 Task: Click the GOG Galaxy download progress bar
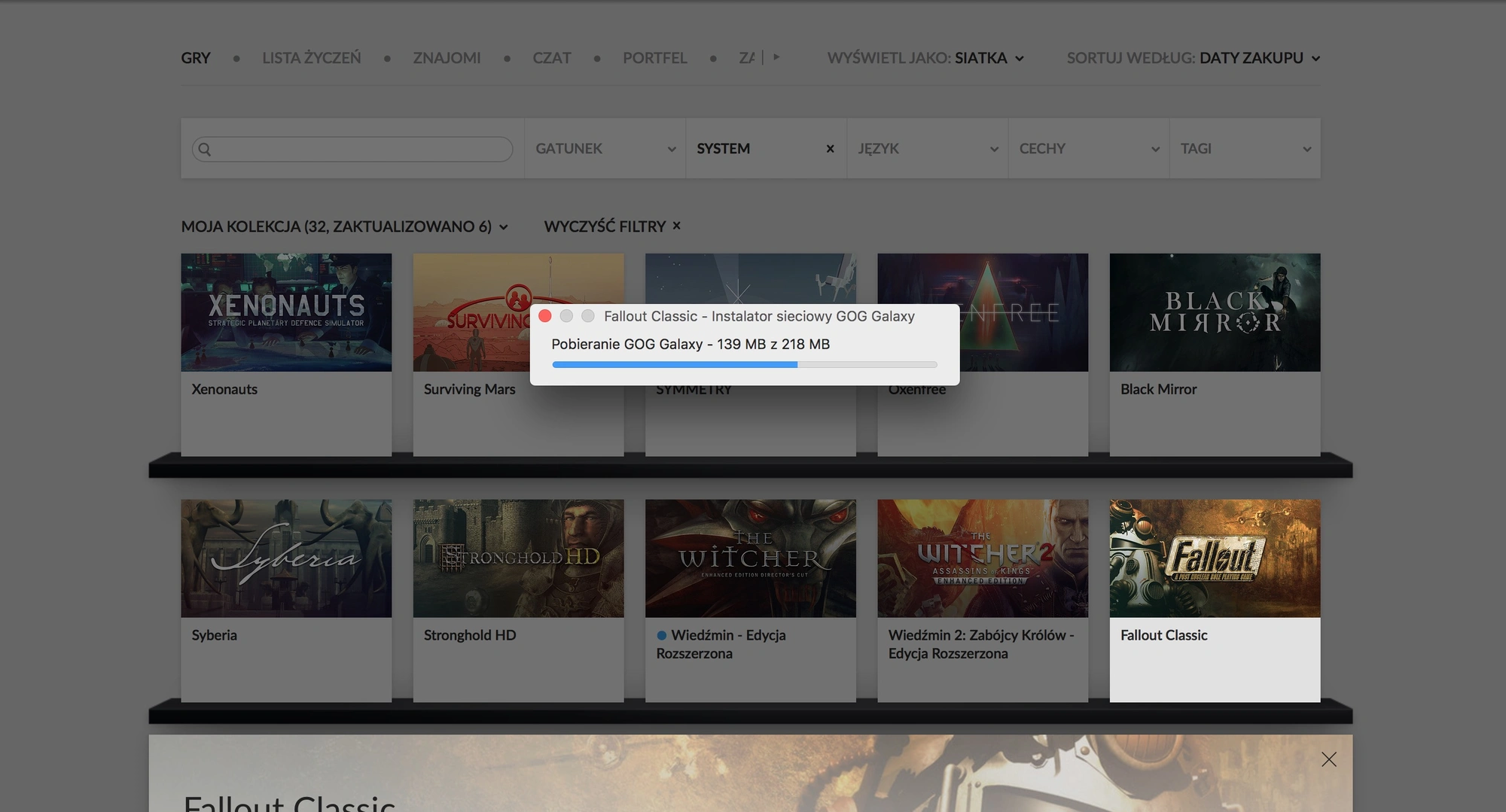744,364
